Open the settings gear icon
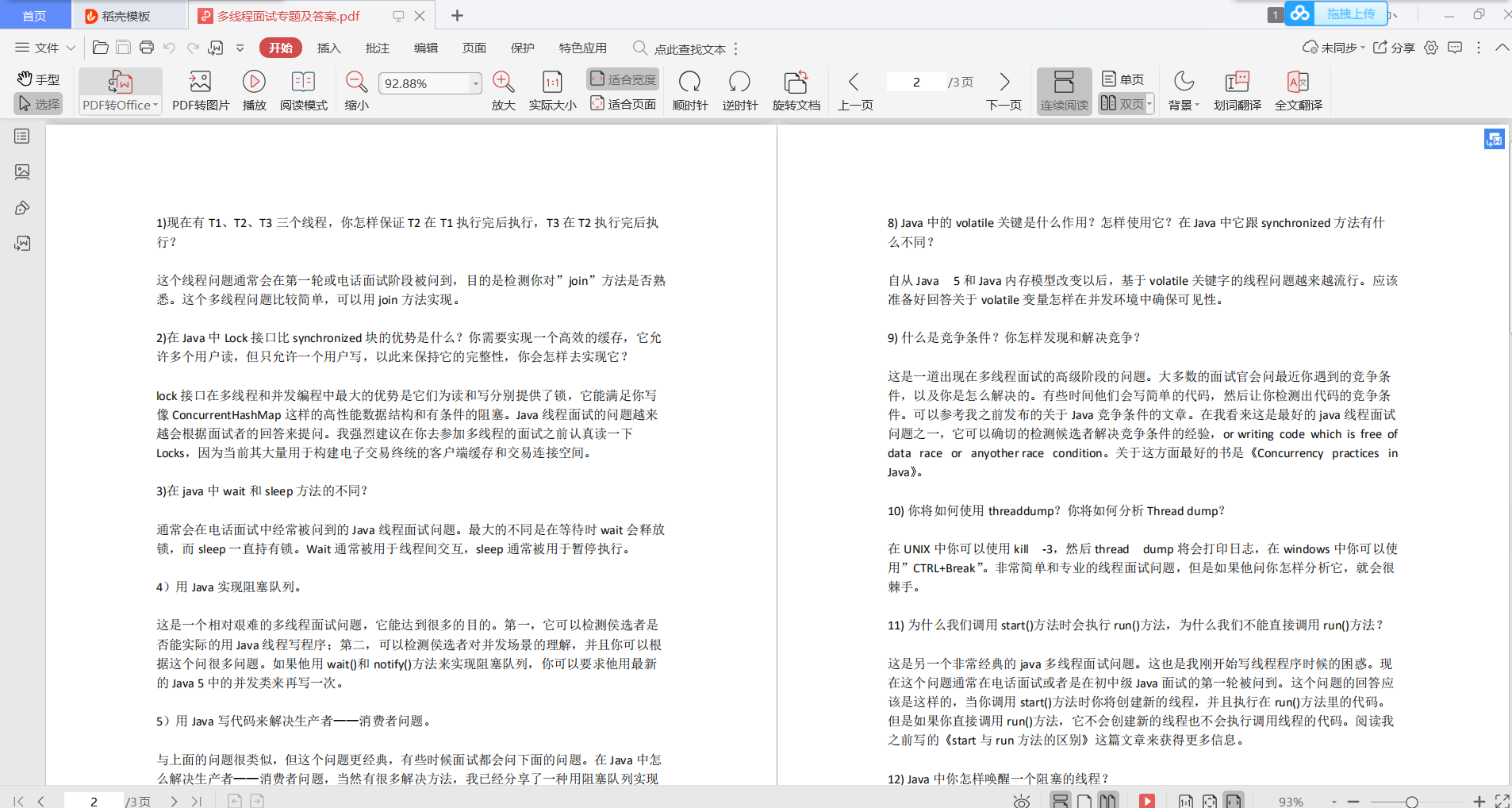1512x808 pixels. point(1431,48)
